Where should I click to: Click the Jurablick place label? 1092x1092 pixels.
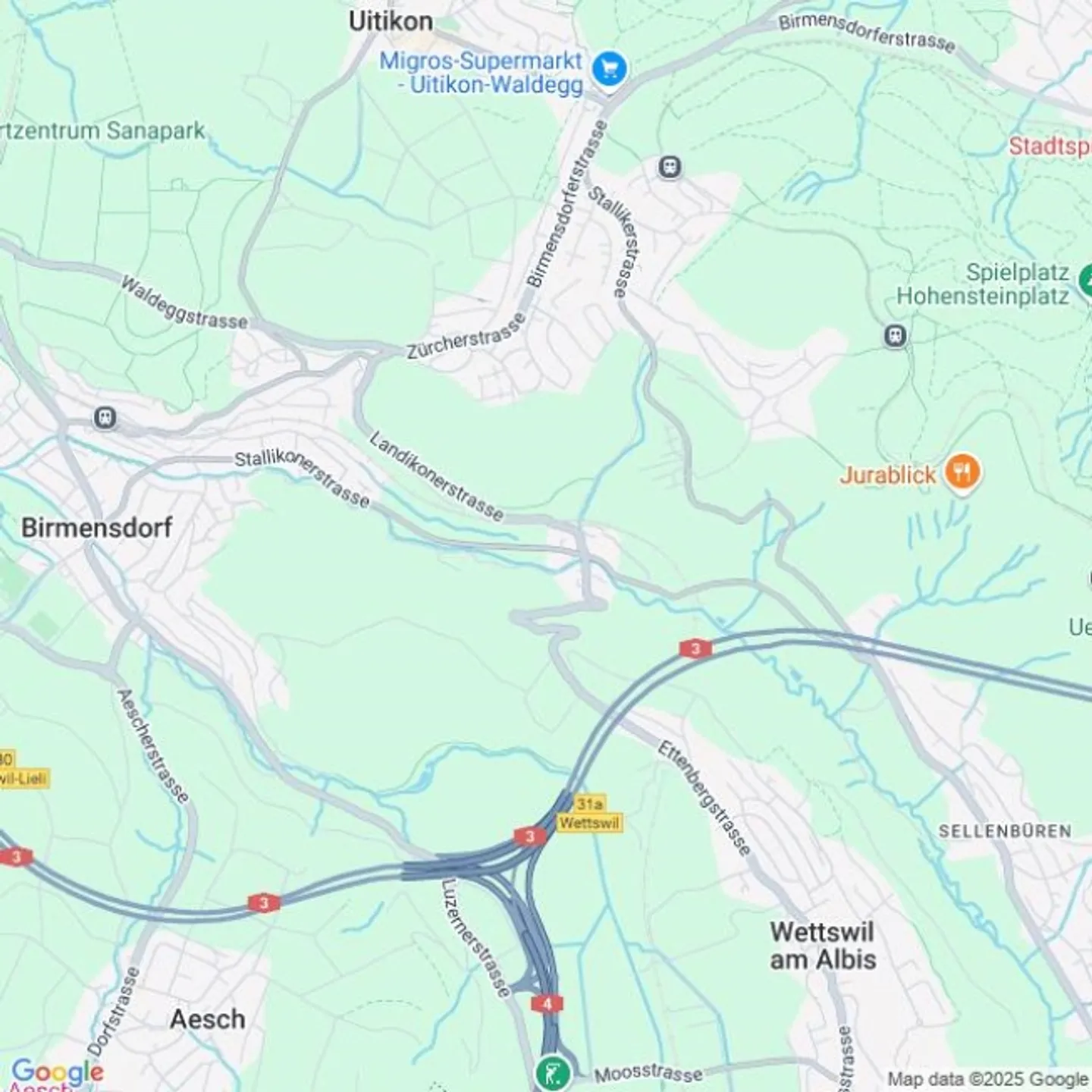tap(888, 475)
